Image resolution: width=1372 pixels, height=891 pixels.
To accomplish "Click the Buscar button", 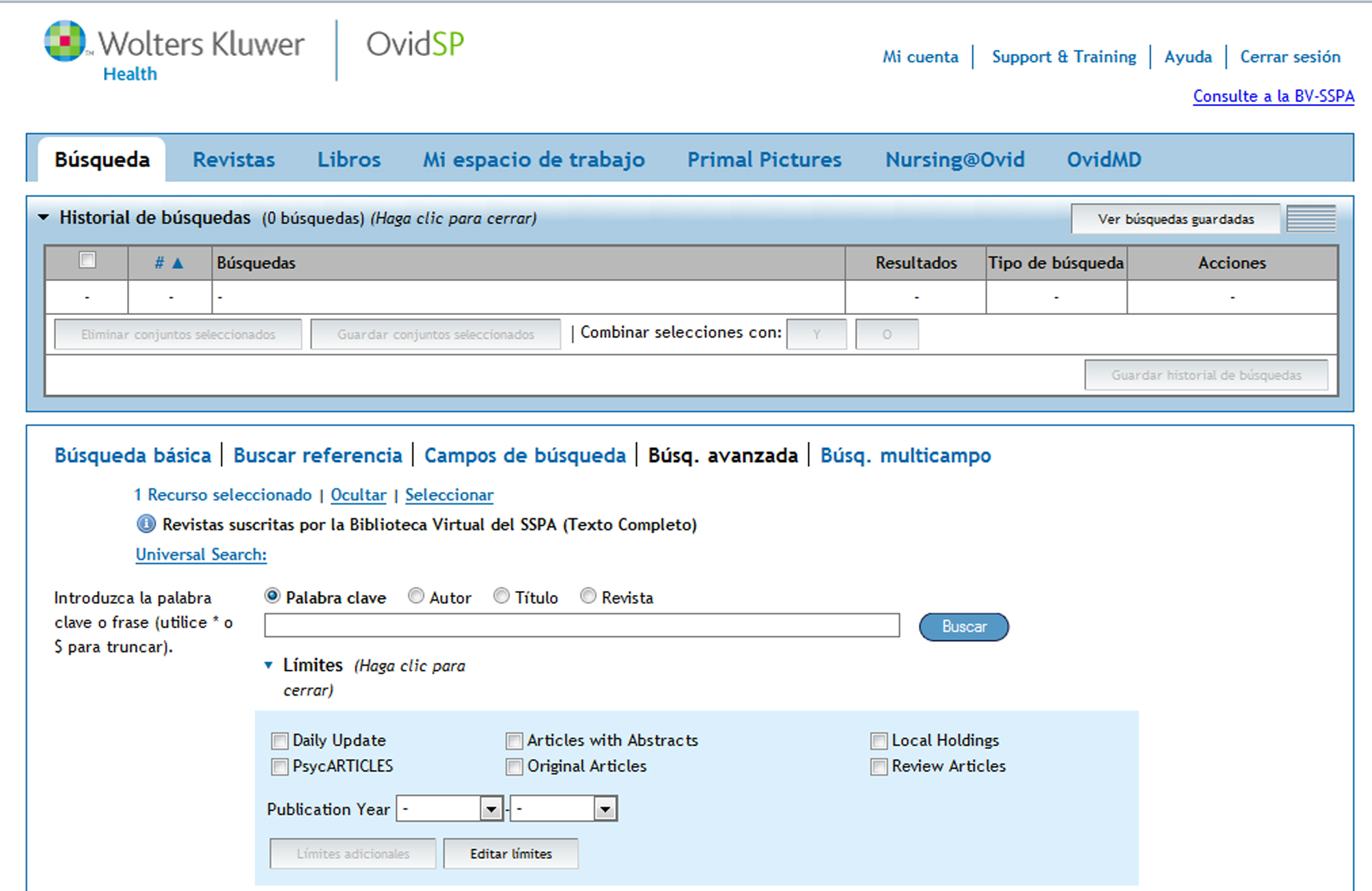I will click(963, 626).
